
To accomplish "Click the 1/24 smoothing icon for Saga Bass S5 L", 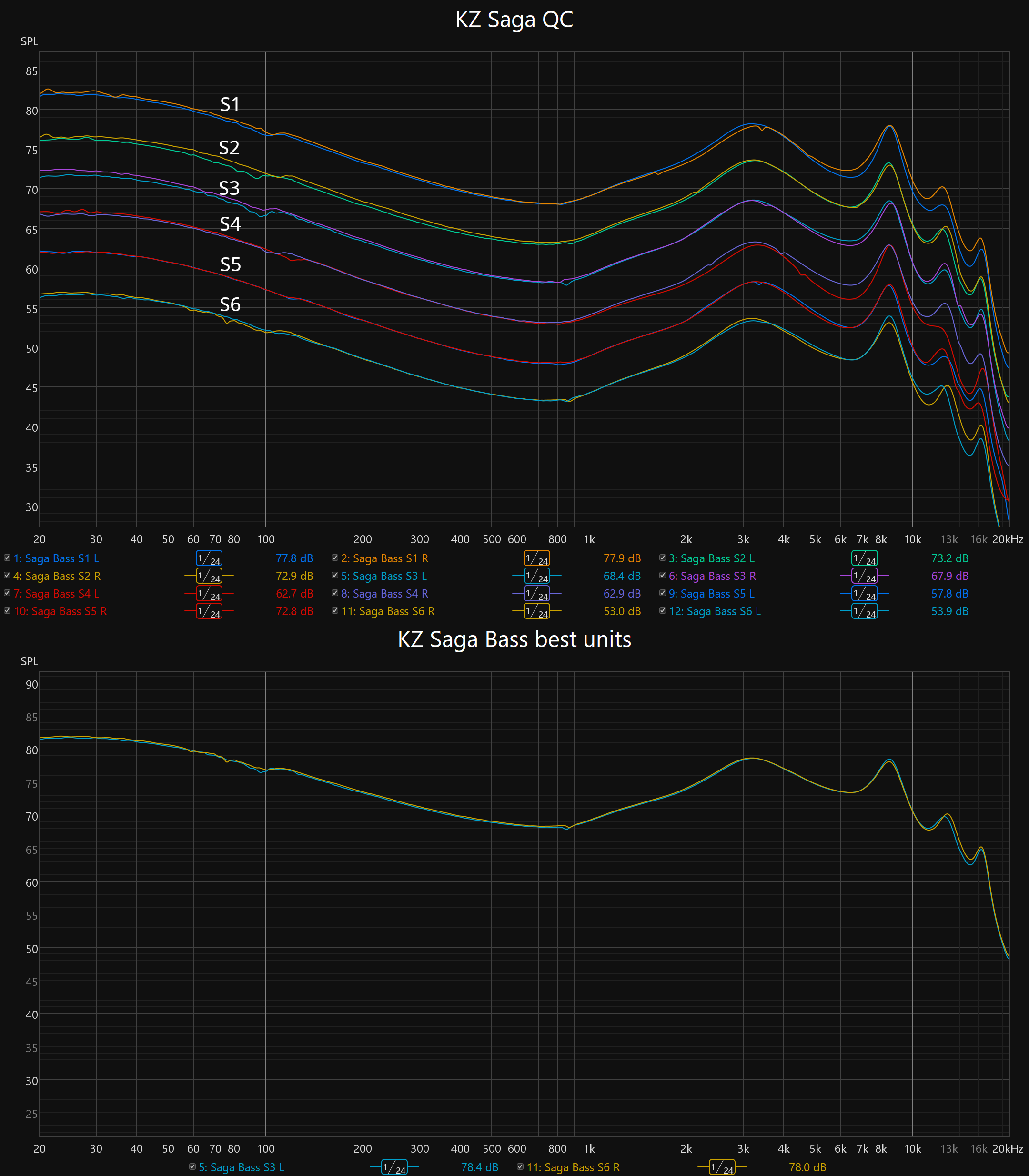I will (864, 594).
